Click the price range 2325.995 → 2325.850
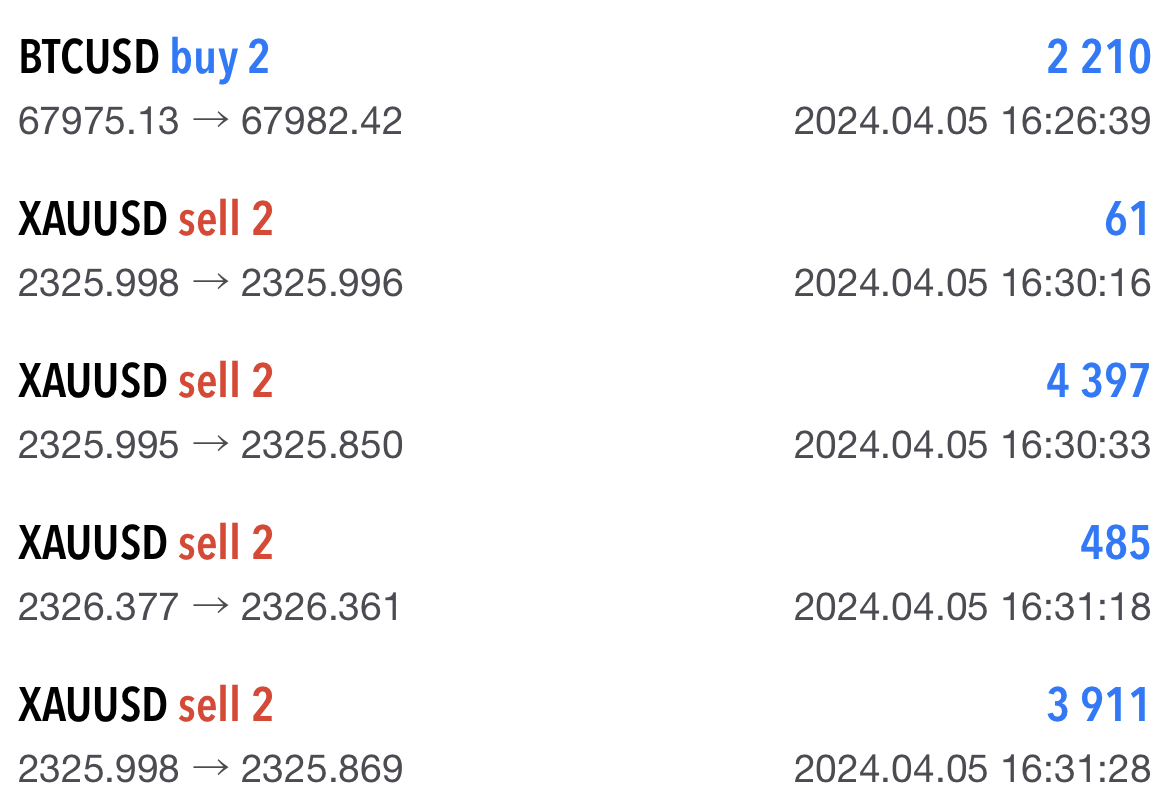The image size is (1170, 806). pyautogui.click(x=210, y=446)
